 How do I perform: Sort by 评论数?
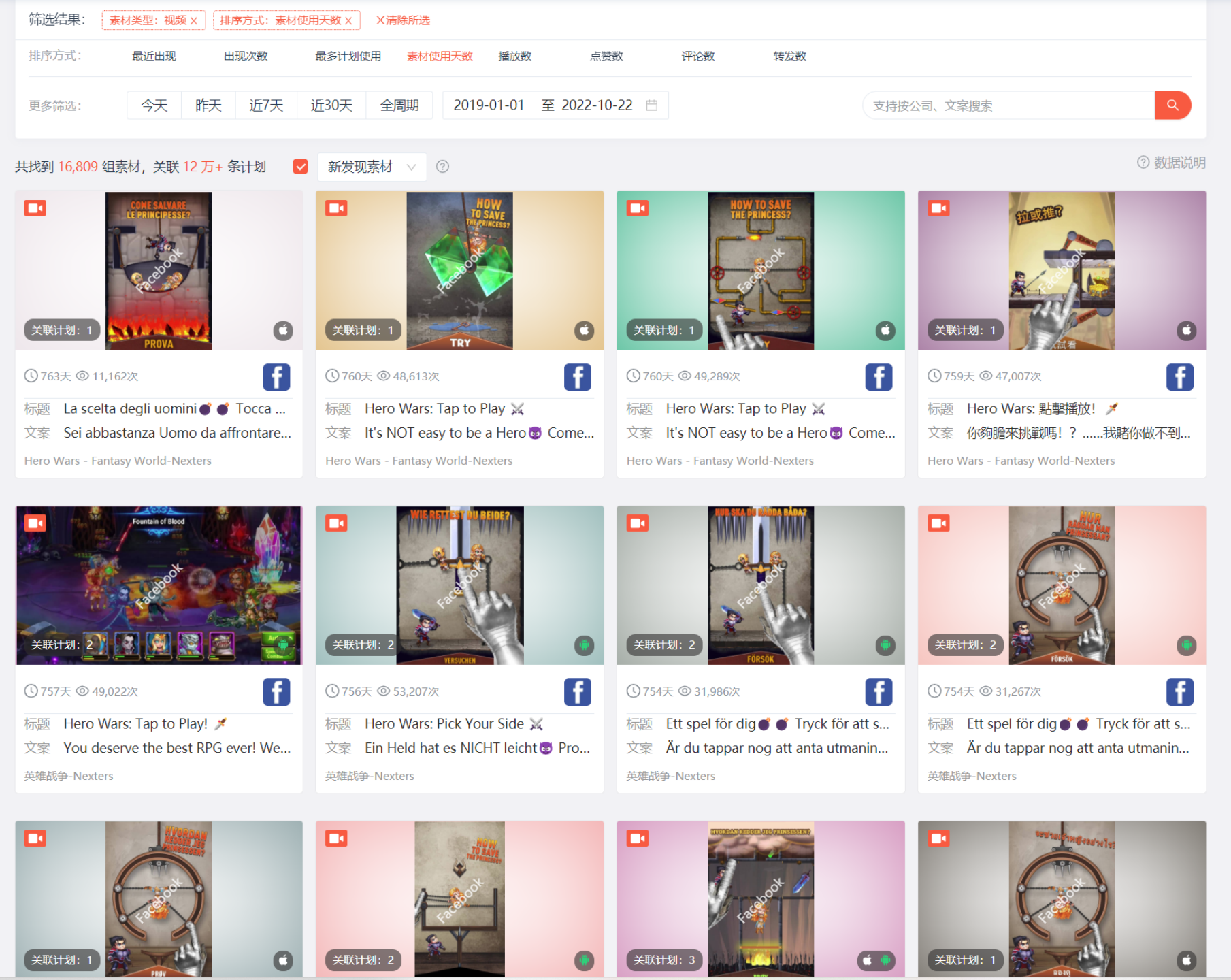click(698, 56)
